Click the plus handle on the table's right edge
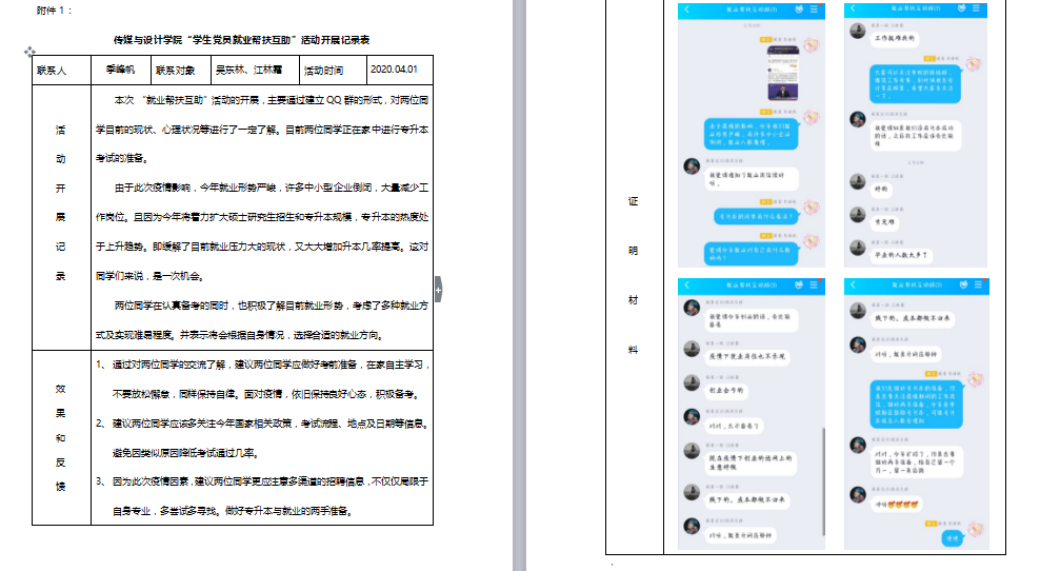This screenshot has height=571, width=1040. [x=438, y=289]
